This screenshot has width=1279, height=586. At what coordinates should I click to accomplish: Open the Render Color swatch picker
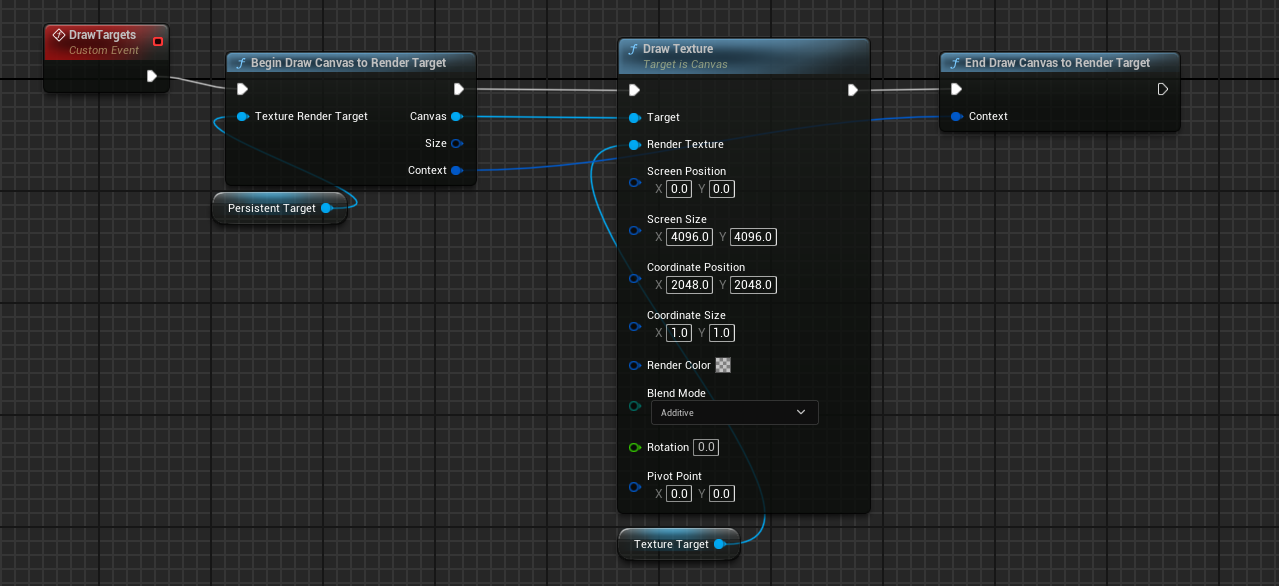(723, 365)
